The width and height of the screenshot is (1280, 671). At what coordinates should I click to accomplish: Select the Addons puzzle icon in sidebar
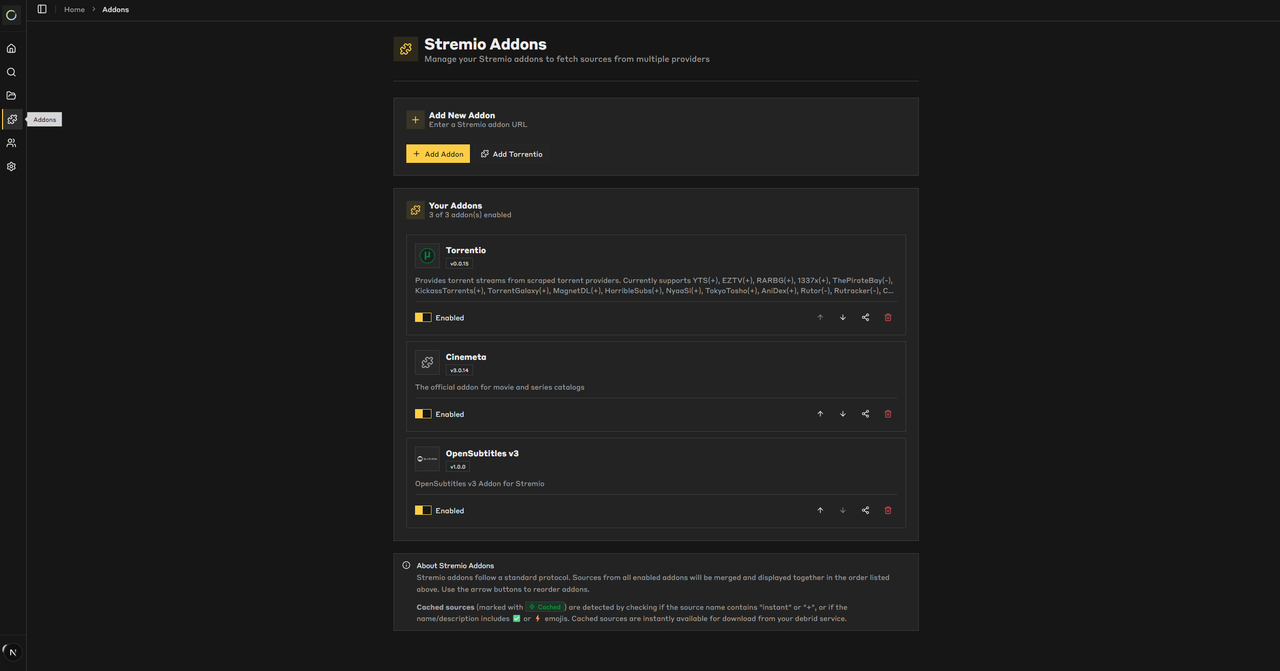[x=11, y=119]
